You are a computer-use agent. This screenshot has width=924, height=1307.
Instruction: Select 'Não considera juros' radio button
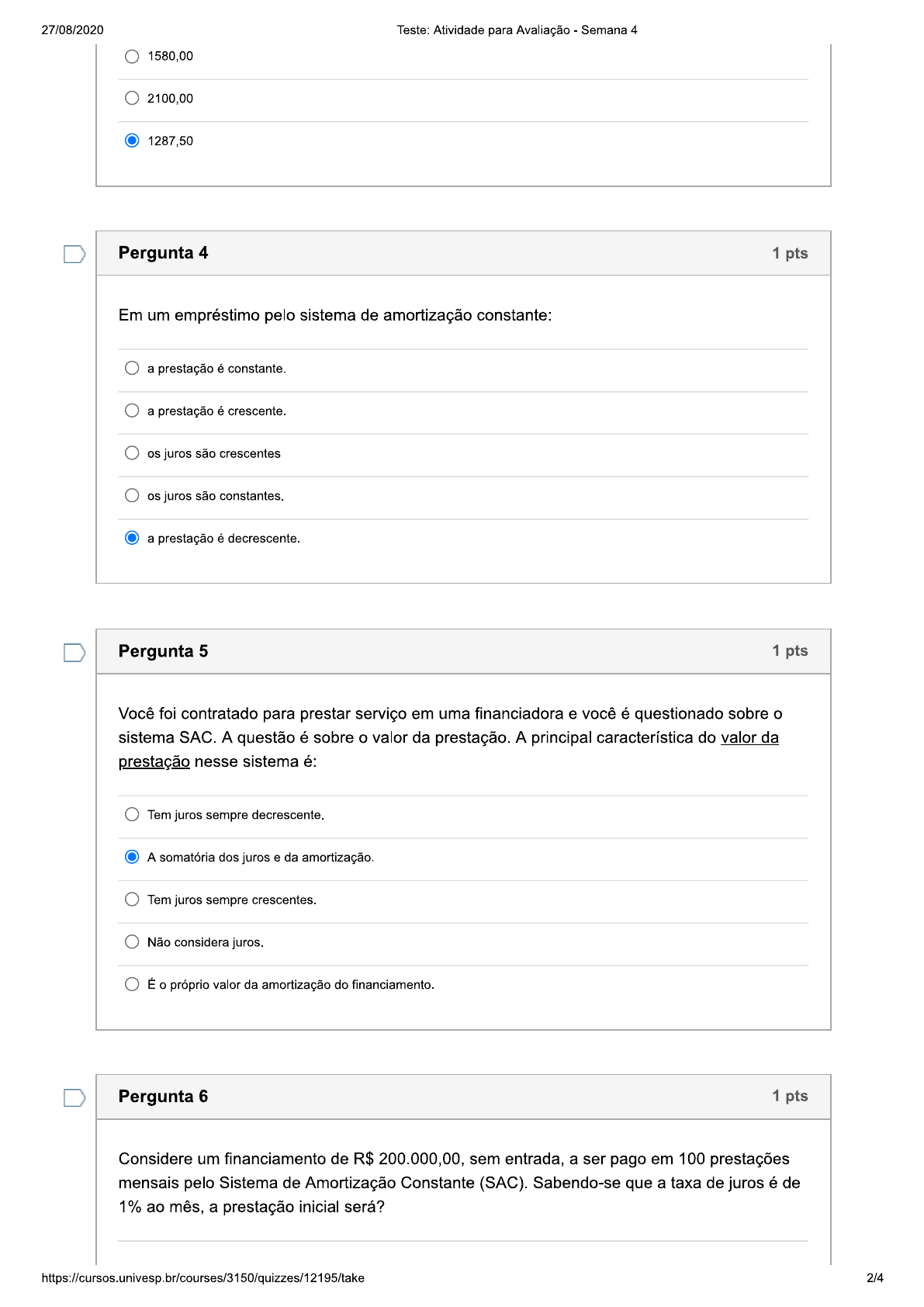[x=132, y=941]
